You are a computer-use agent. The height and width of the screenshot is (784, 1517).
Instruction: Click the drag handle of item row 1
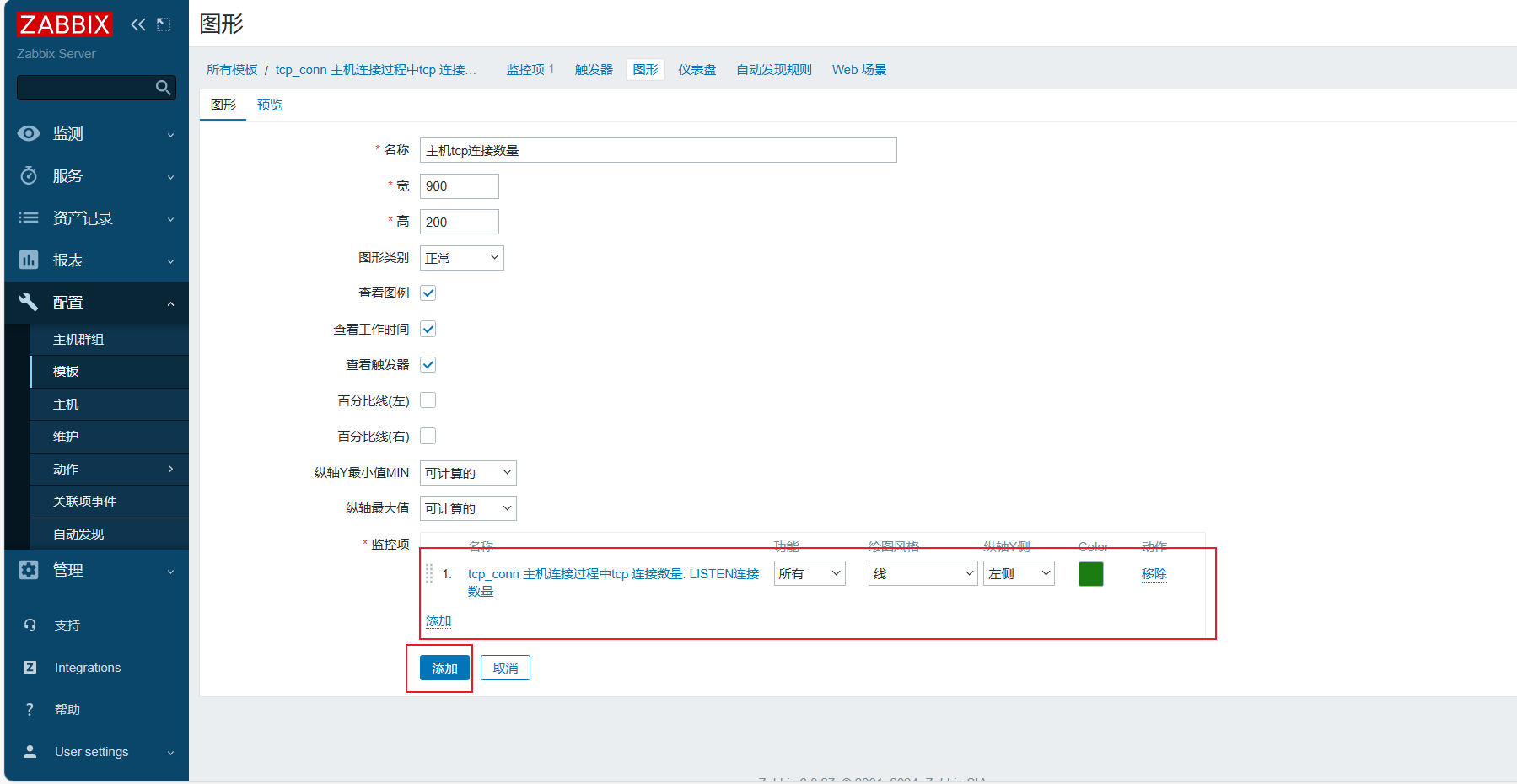click(x=429, y=573)
